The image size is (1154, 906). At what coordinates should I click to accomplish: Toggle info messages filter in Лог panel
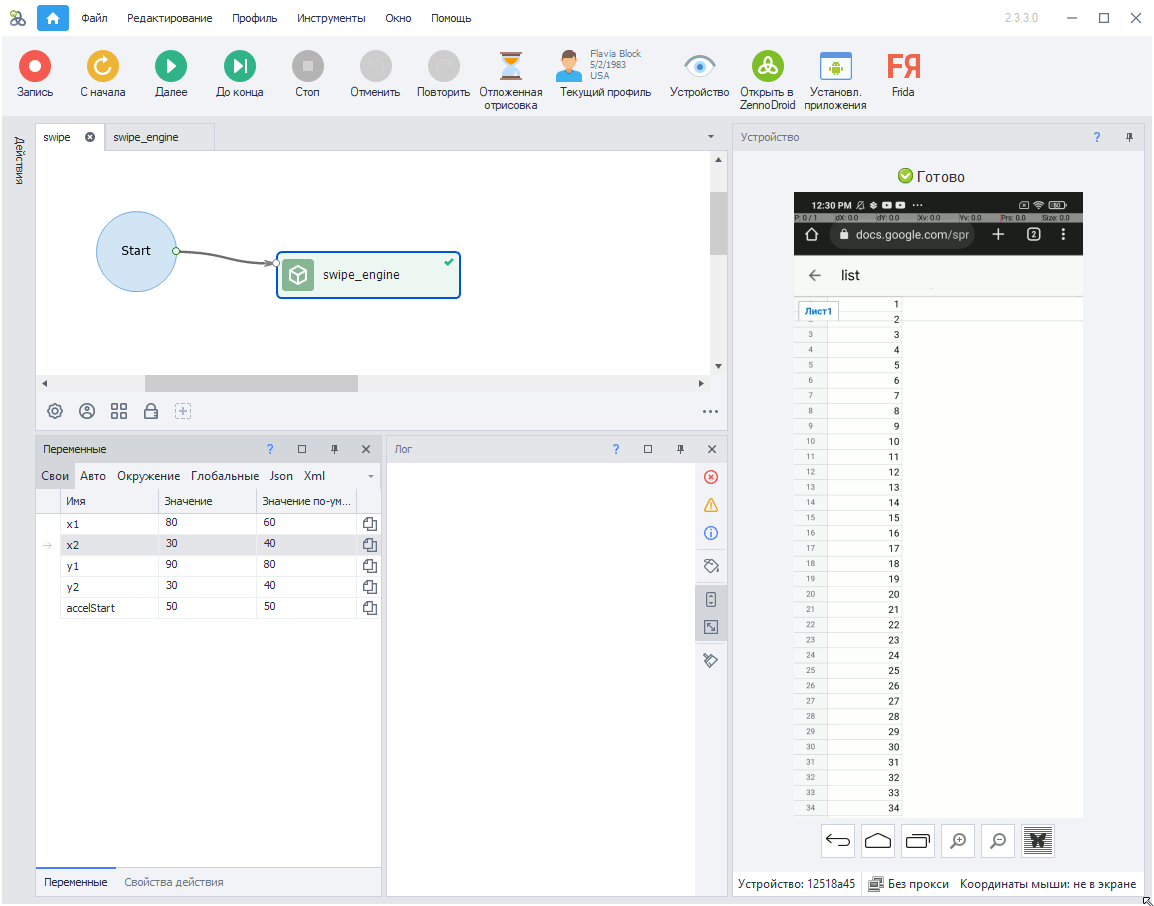[711, 533]
